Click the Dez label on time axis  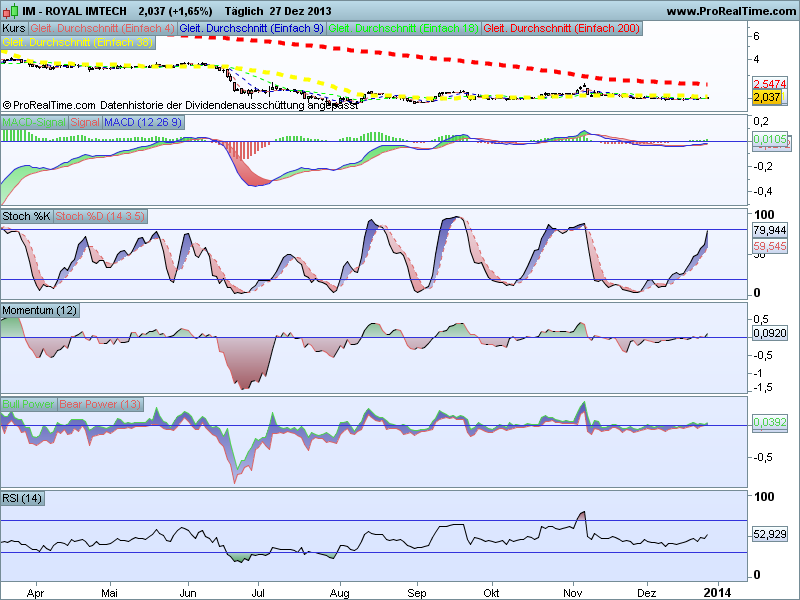pos(646,593)
